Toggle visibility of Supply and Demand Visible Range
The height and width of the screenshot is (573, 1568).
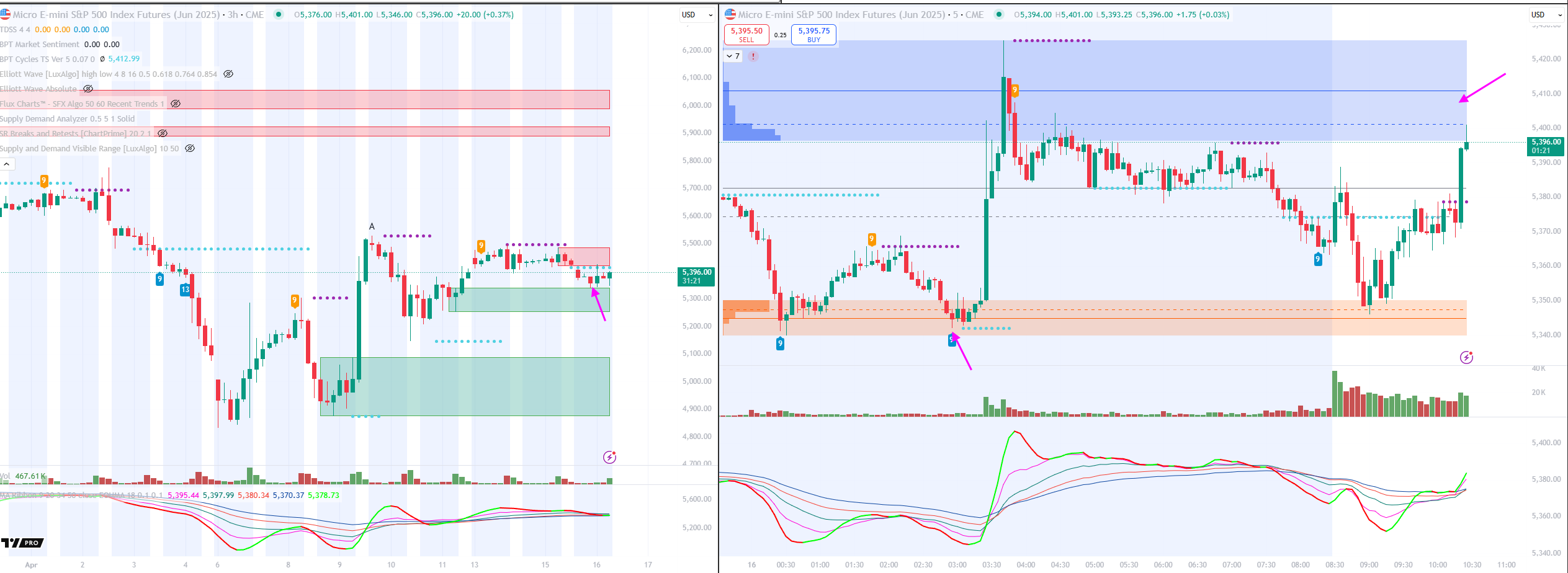tap(190, 148)
